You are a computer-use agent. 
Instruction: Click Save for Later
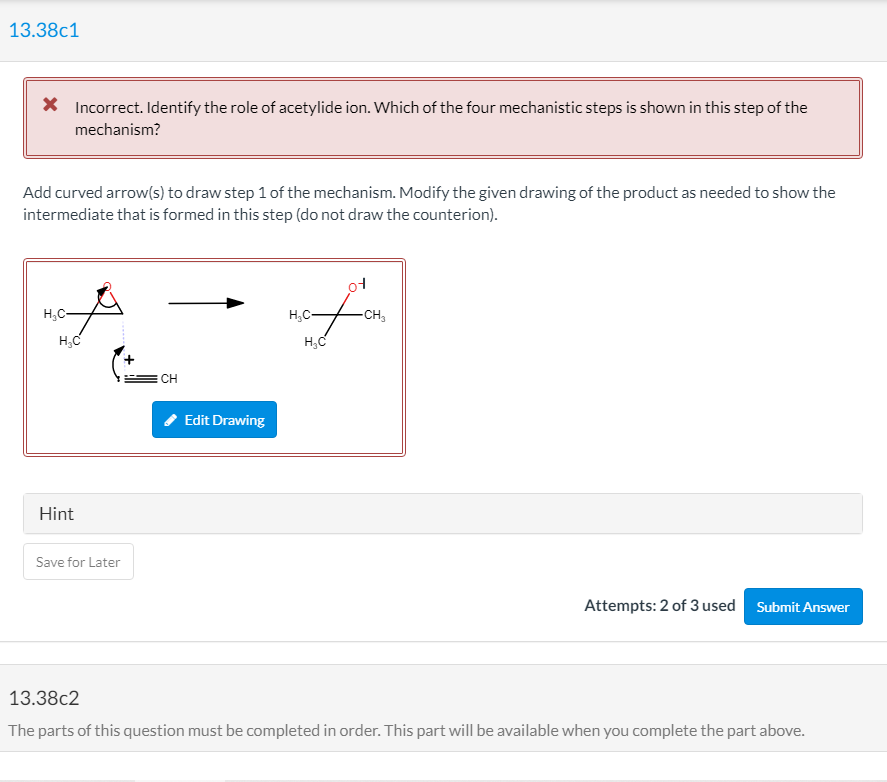(78, 561)
